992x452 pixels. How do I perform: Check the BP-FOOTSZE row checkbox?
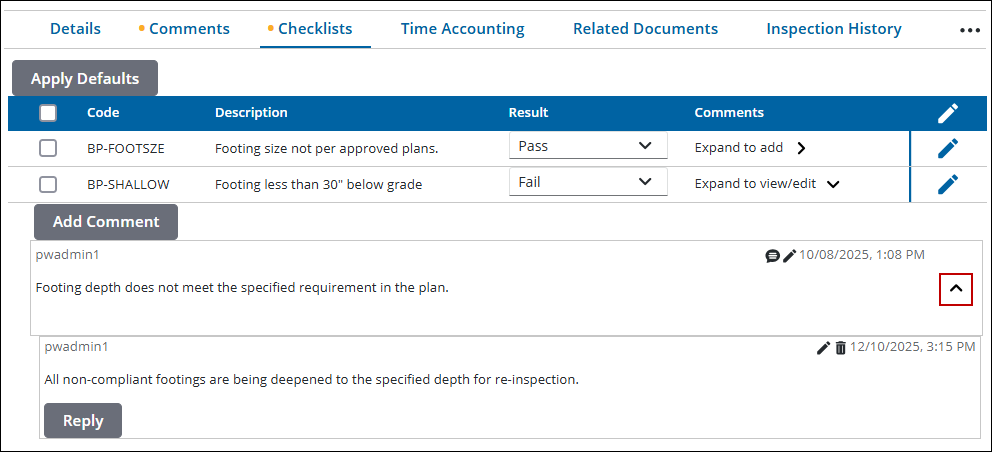click(48, 148)
